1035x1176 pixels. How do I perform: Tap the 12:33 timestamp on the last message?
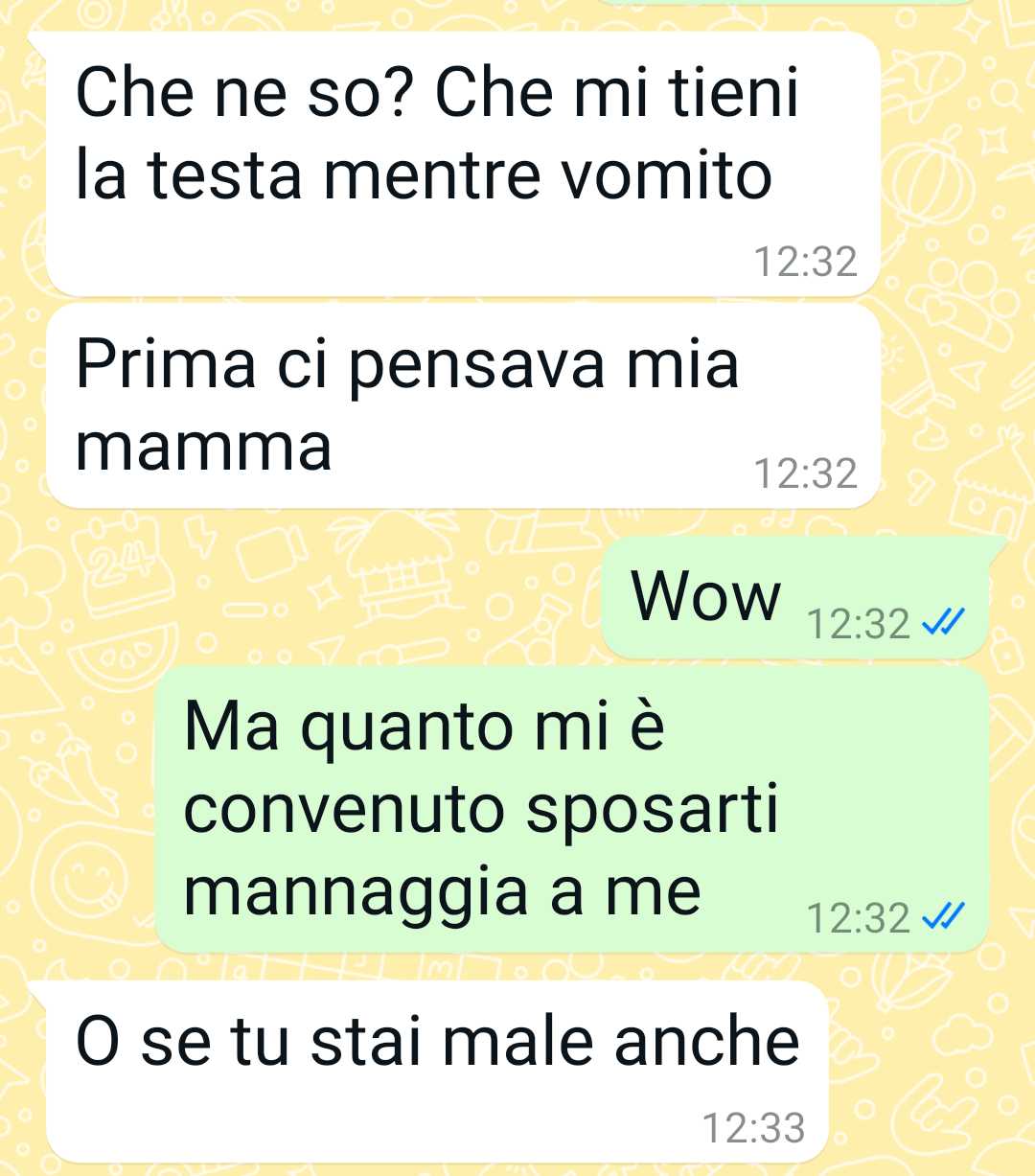tap(753, 1128)
